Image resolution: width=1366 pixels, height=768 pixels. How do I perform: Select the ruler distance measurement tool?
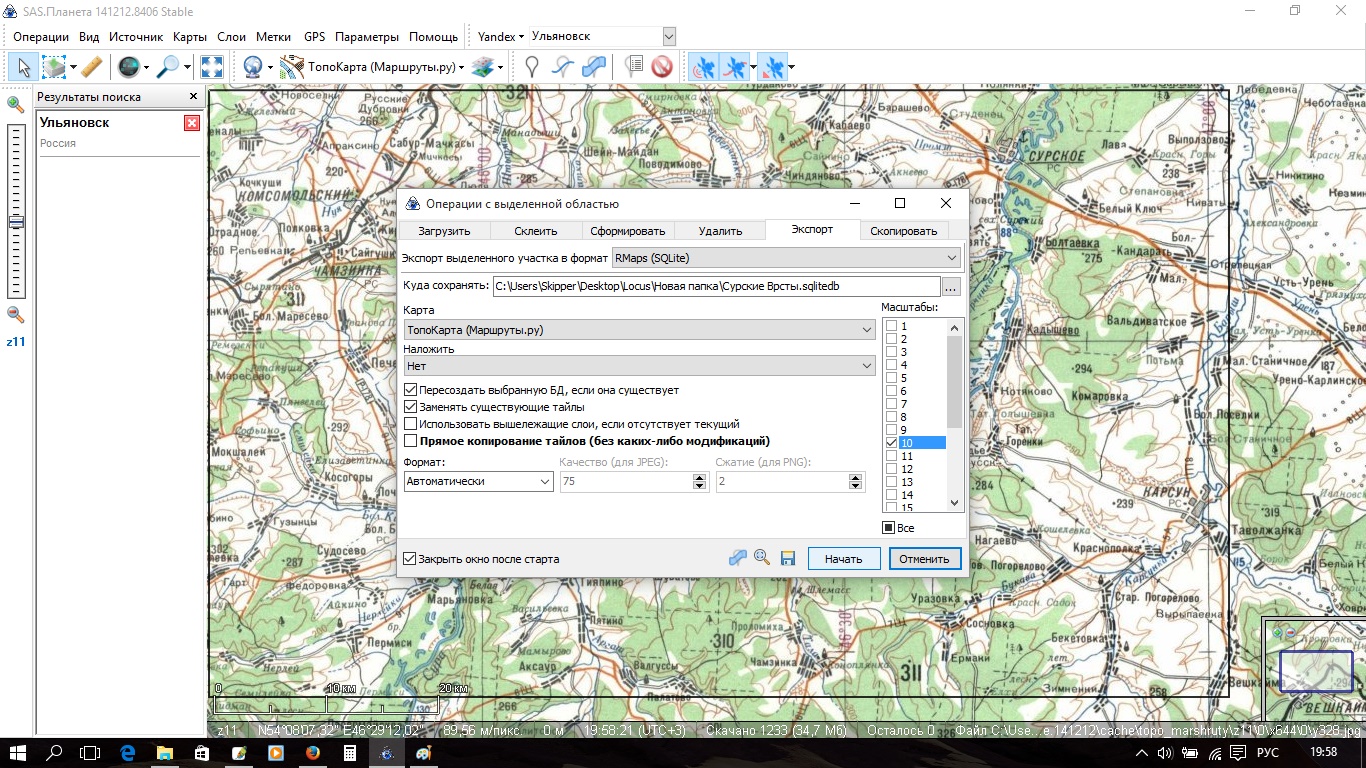coord(91,67)
